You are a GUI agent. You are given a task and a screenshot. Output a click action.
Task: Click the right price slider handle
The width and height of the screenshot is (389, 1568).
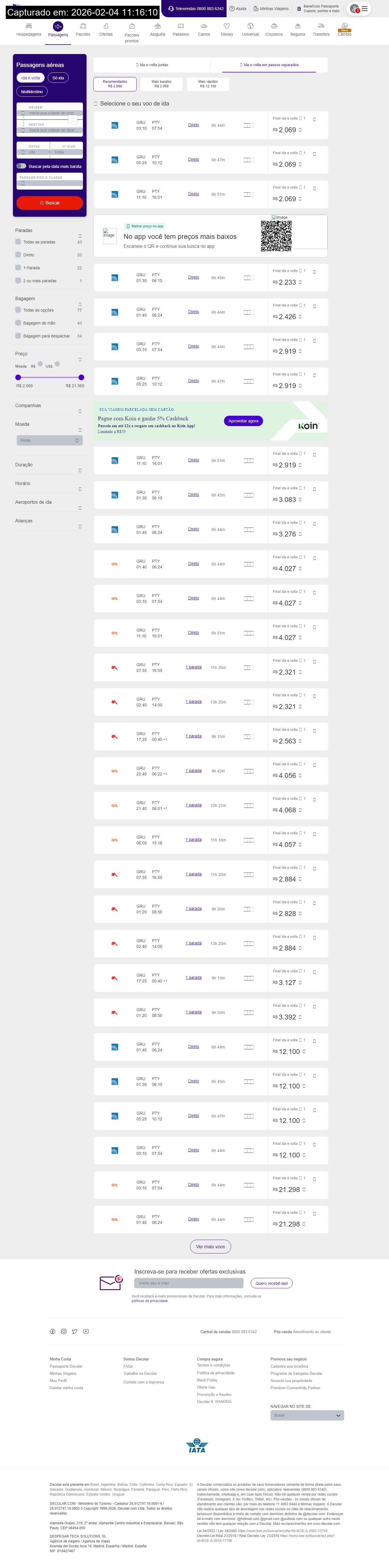(82, 377)
